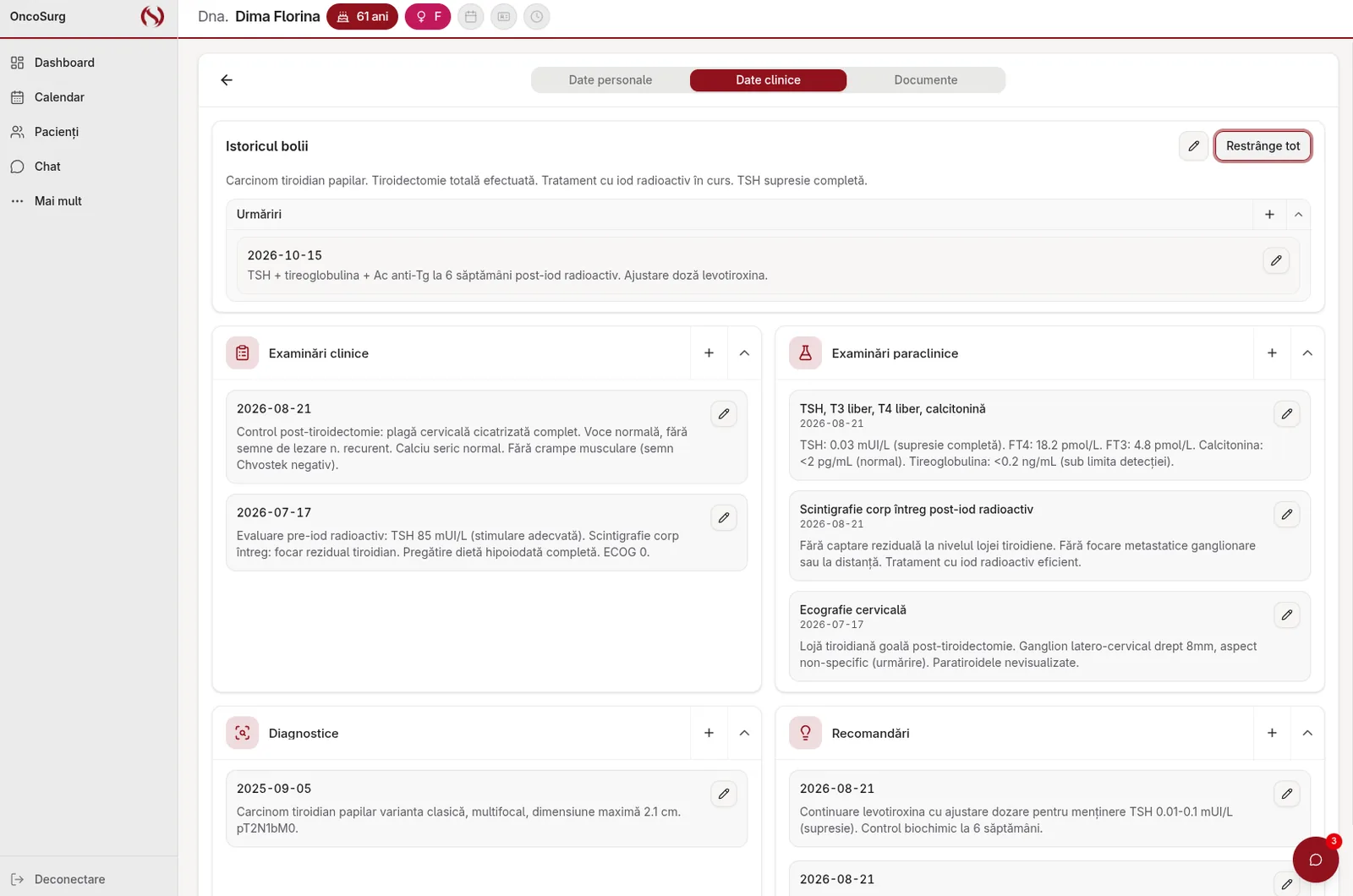The width and height of the screenshot is (1353, 896).
Task: Edit the Continuare levotiroxina recommendation
Action: click(x=1287, y=794)
